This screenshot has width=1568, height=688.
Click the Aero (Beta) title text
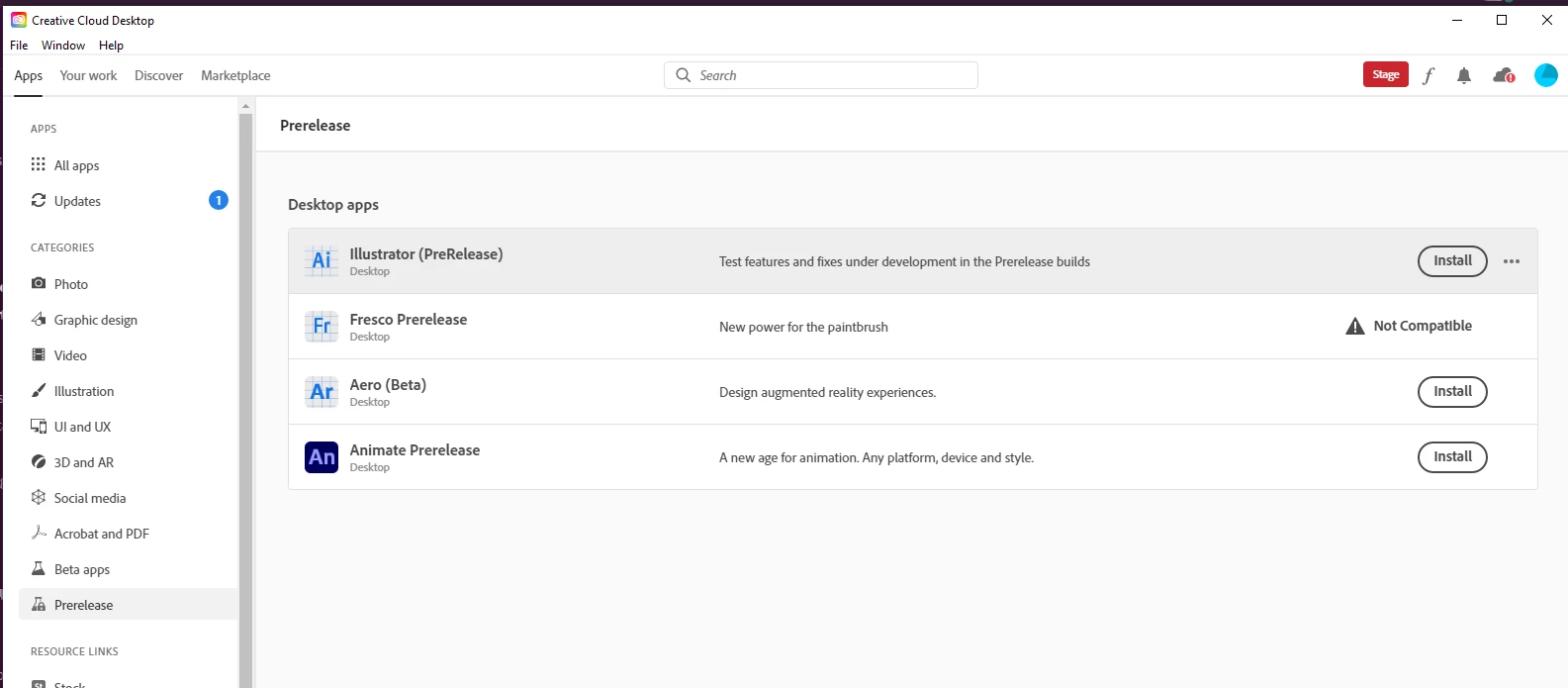point(388,384)
